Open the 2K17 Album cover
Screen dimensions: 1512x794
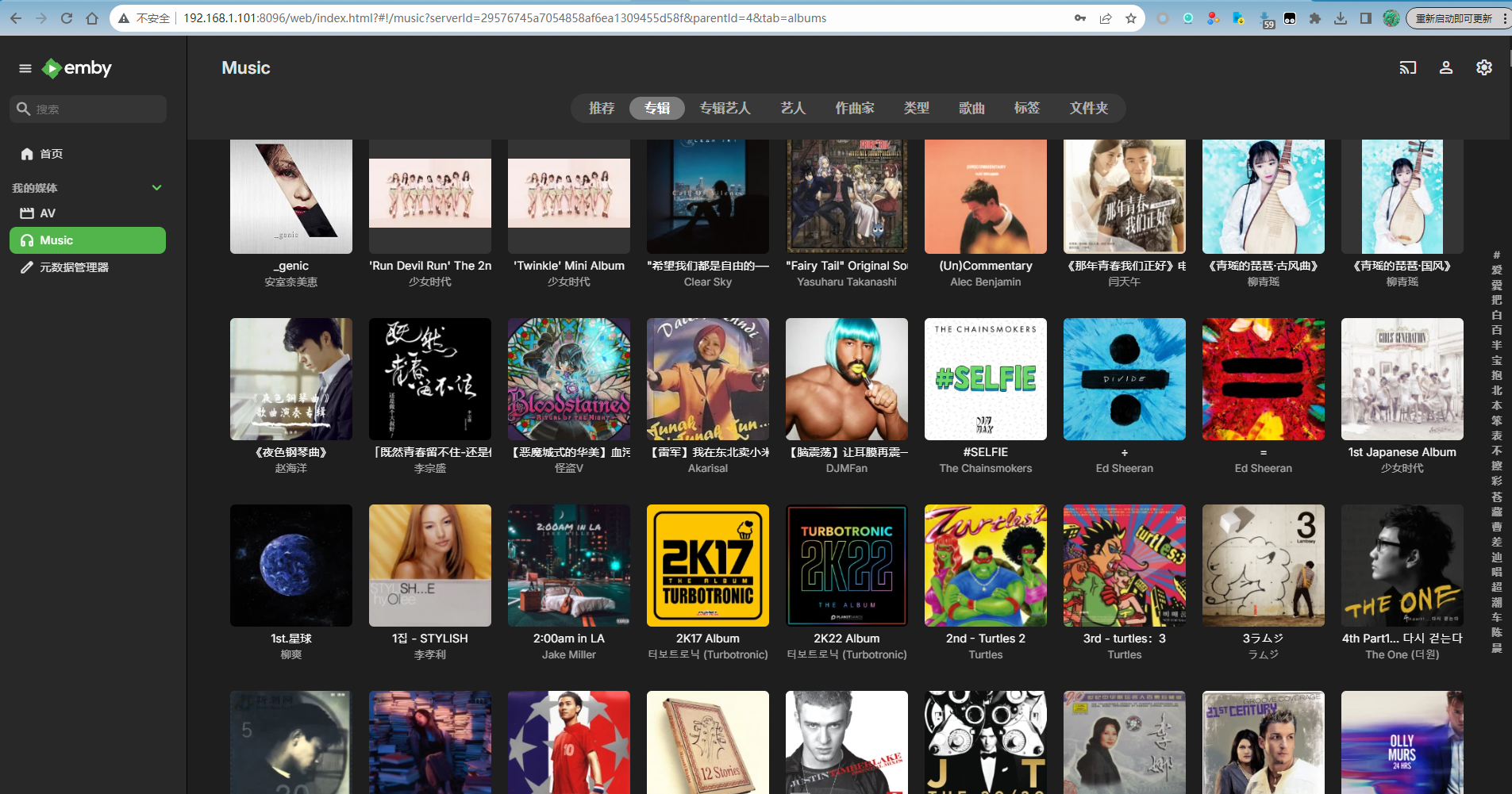(708, 566)
